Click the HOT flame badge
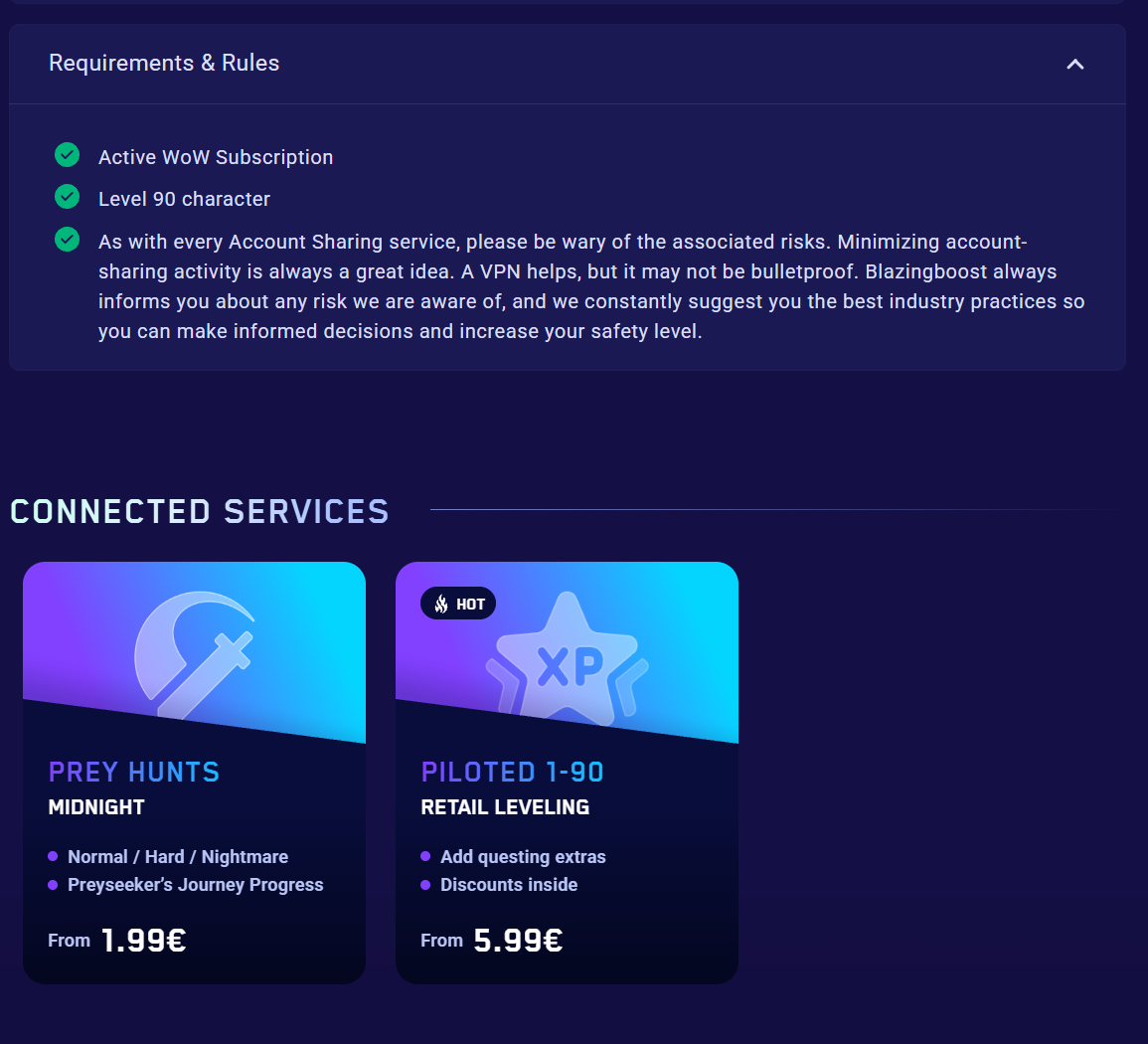 pos(458,604)
